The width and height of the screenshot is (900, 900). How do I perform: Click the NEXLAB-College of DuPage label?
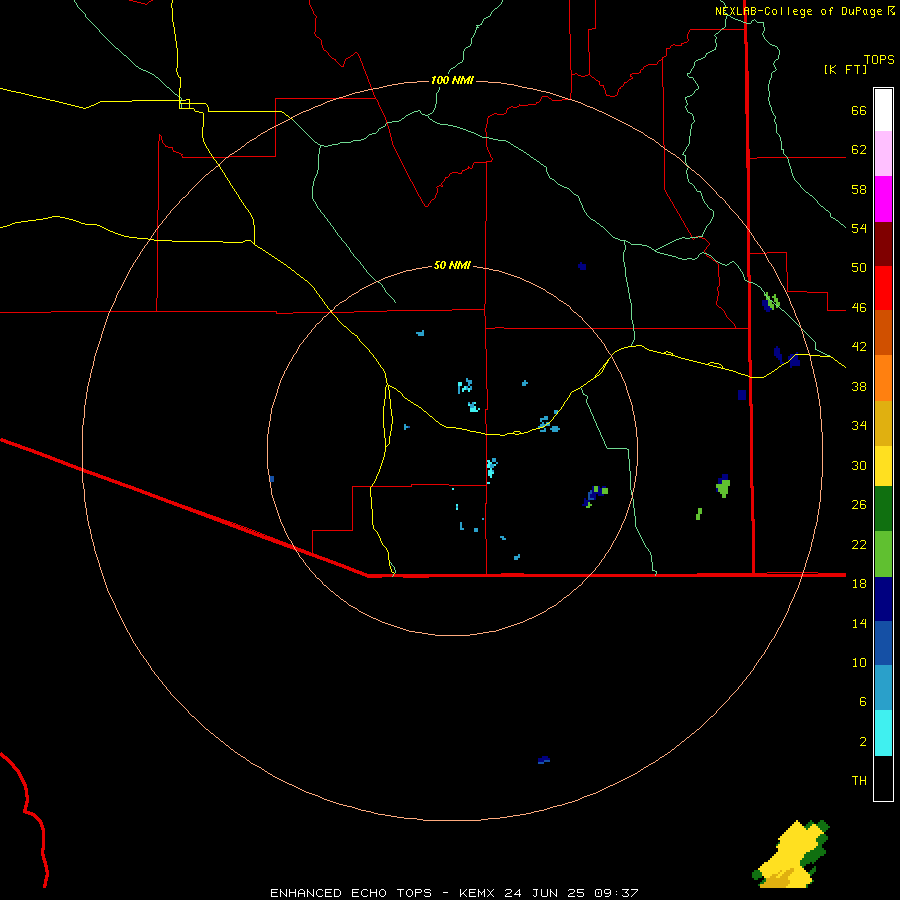click(x=800, y=11)
